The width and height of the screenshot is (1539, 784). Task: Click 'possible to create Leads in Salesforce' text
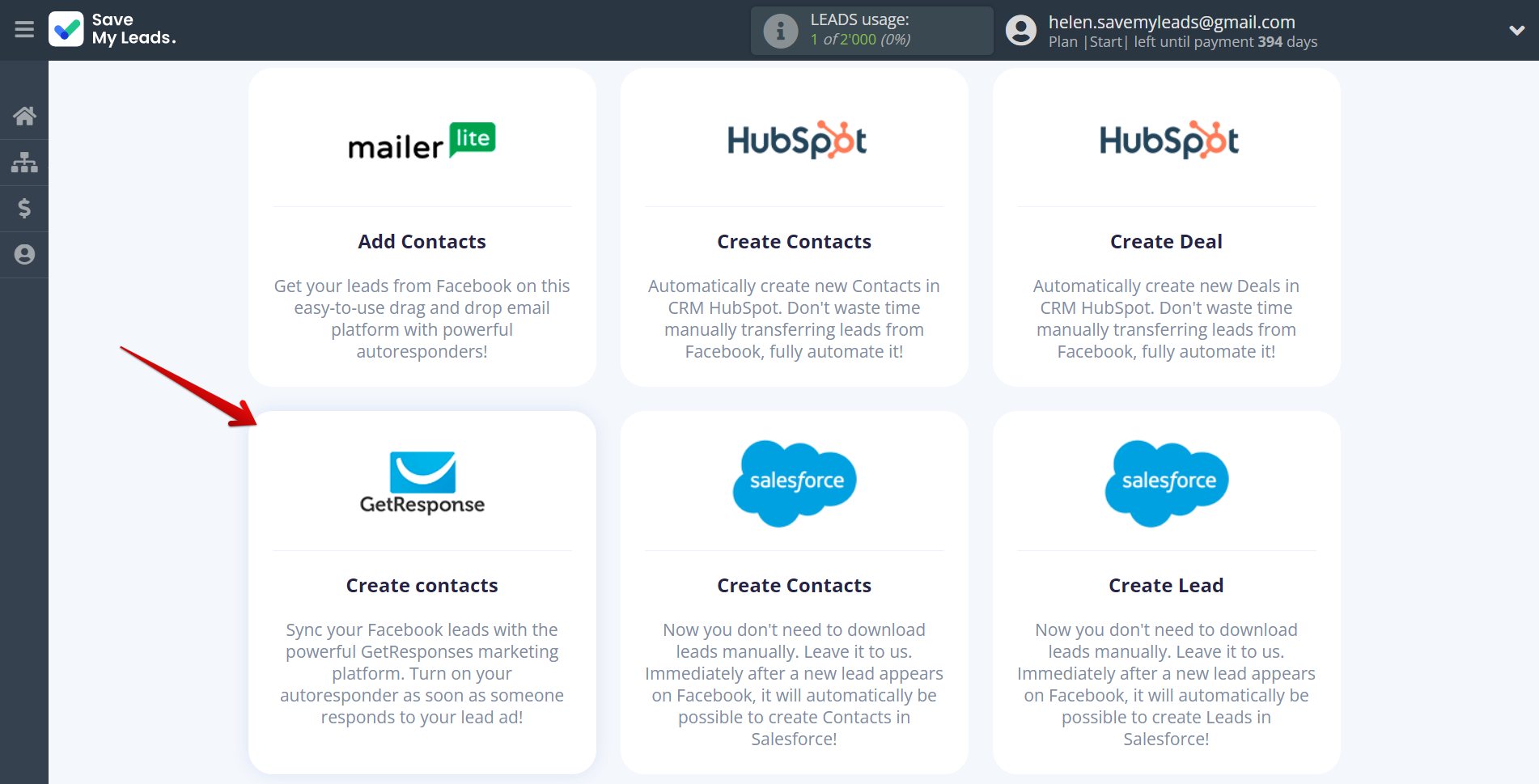(1167, 728)
